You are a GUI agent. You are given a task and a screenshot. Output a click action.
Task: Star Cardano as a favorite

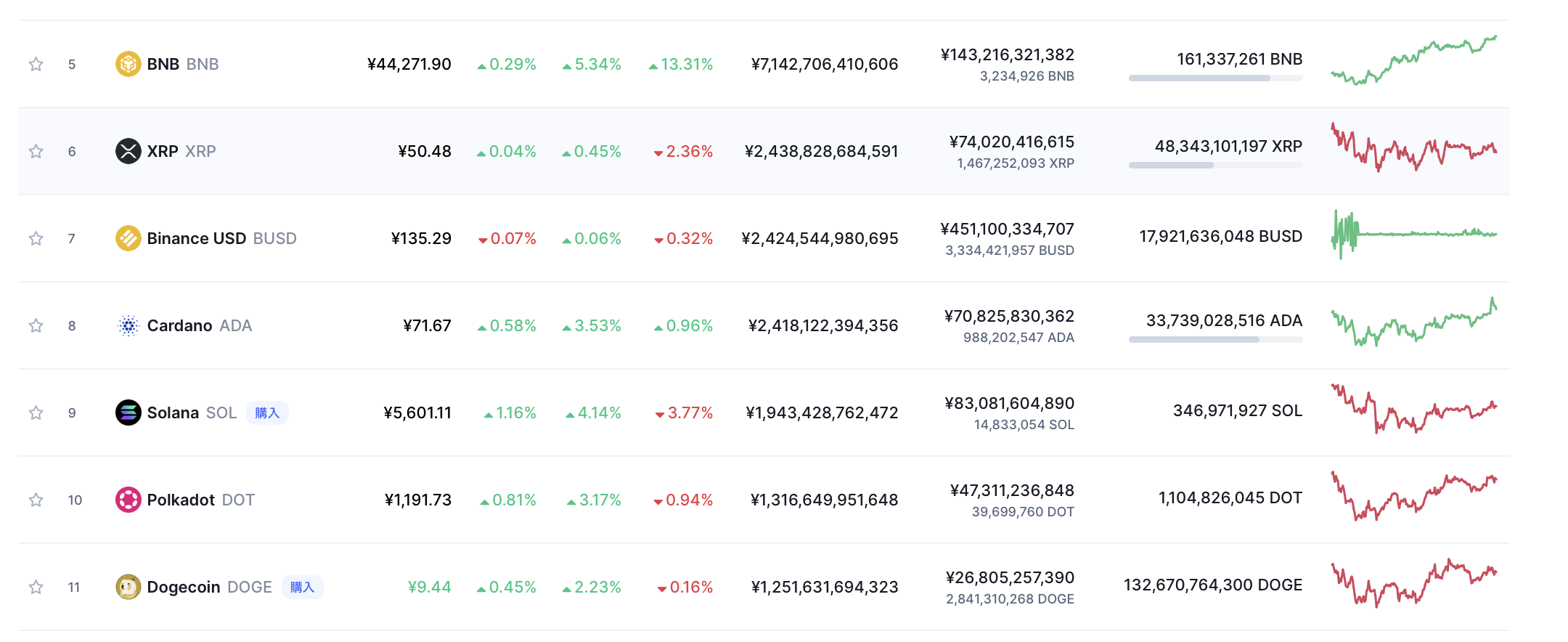pyautogui.click(x=36, y=325)
